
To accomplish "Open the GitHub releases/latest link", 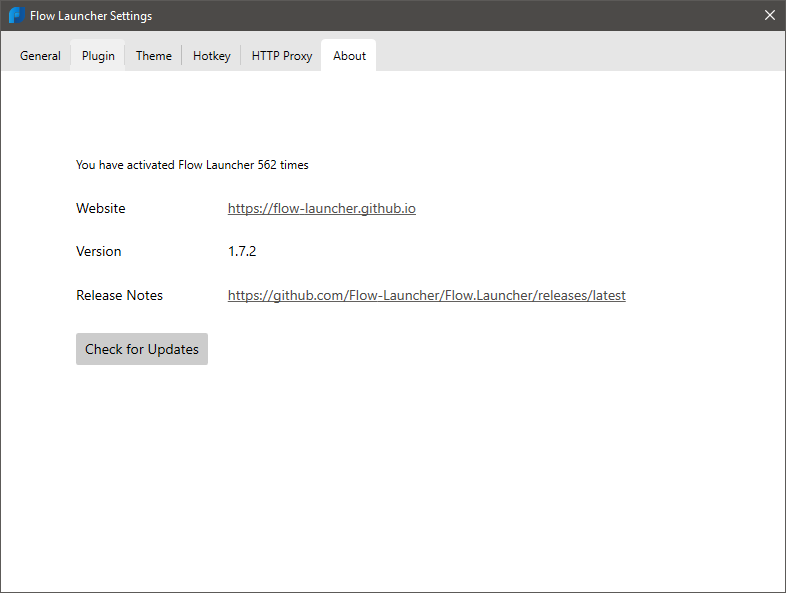I will pos(427,296).
